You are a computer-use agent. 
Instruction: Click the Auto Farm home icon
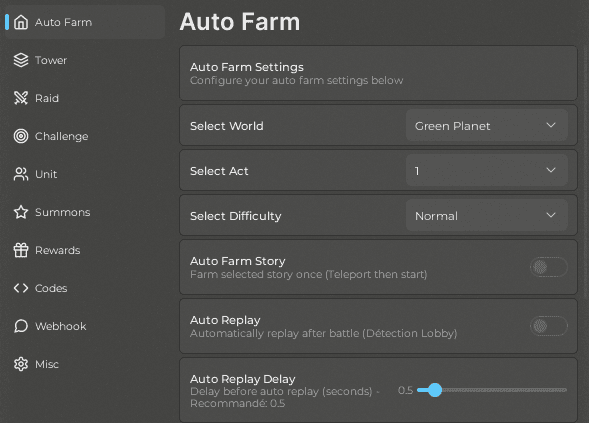21,22
